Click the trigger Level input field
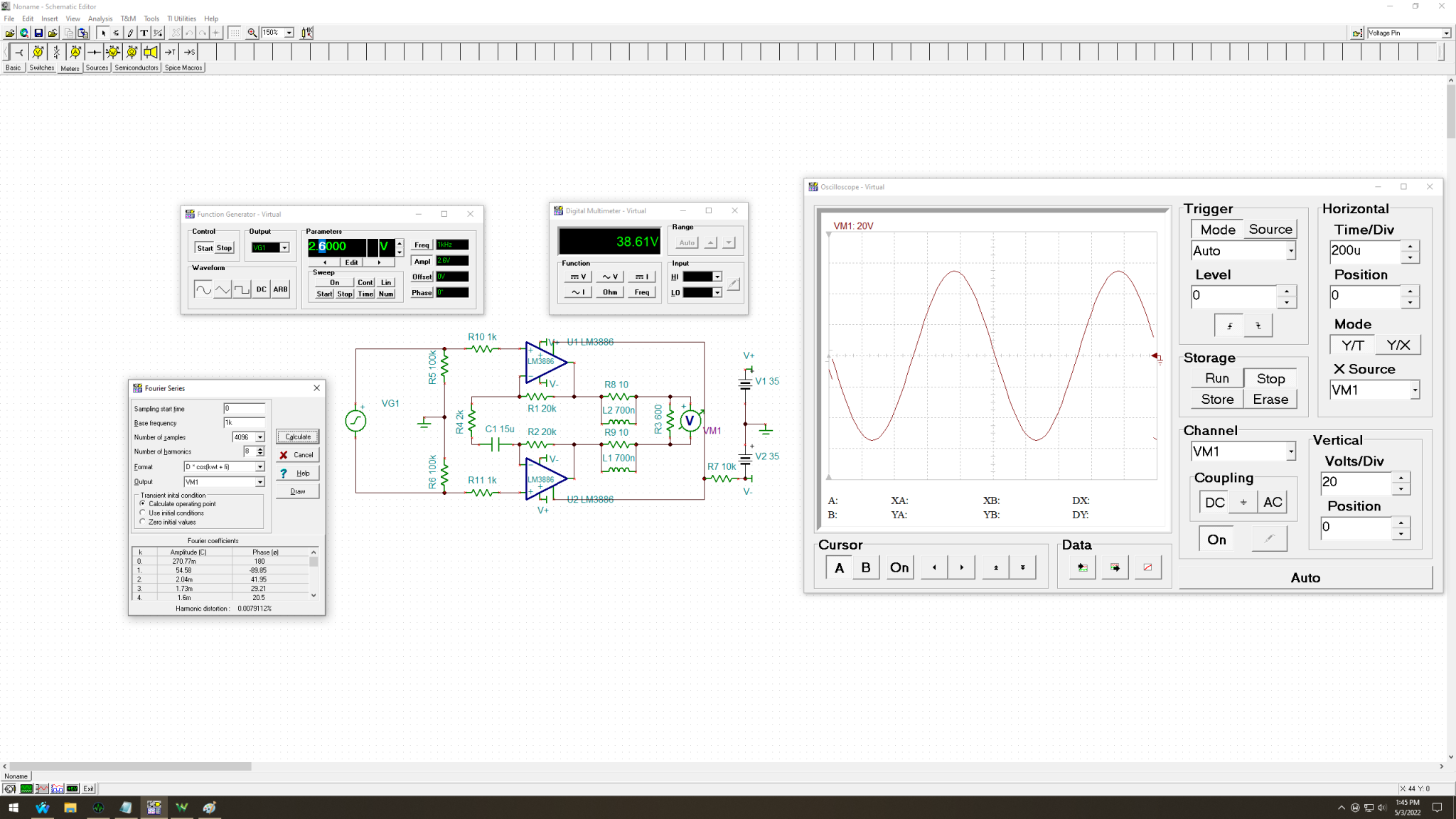Image resolution: width=1456 pixels, height=819 pixels. coord(1234,296)
